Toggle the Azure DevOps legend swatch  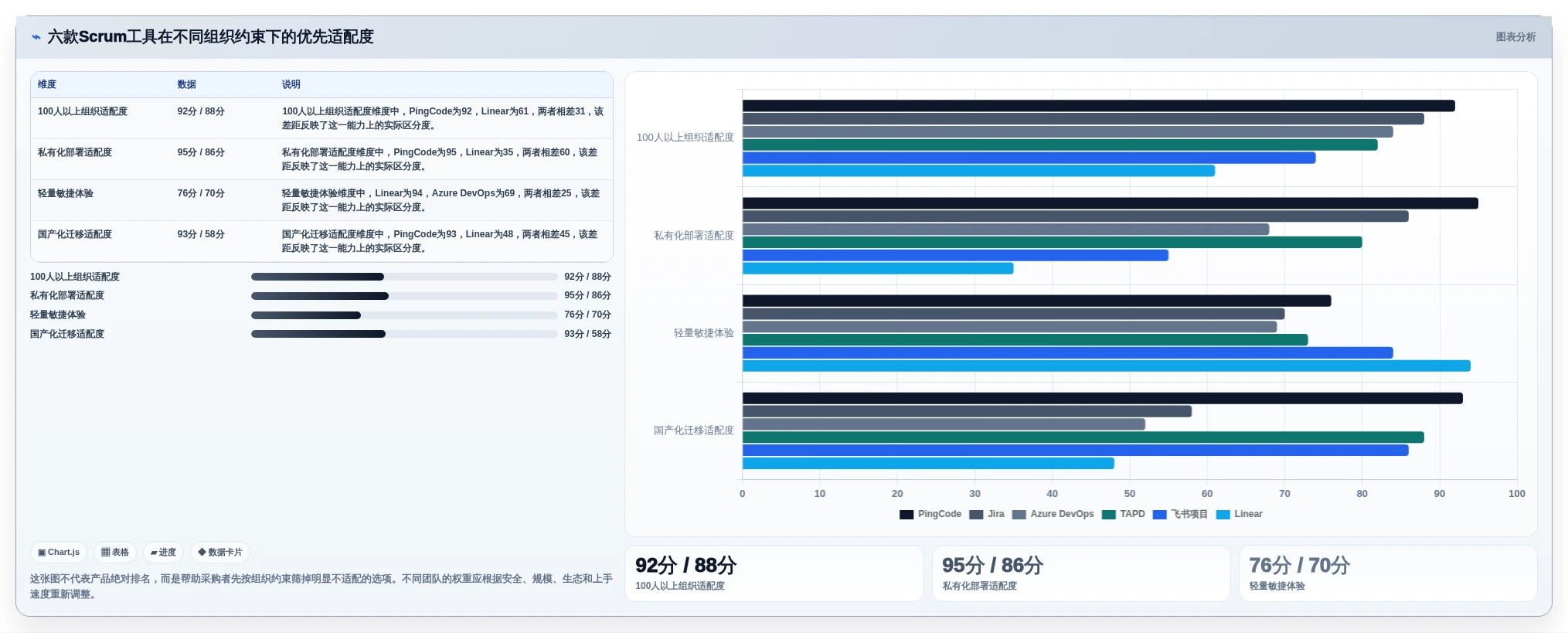pos(1019,515)
